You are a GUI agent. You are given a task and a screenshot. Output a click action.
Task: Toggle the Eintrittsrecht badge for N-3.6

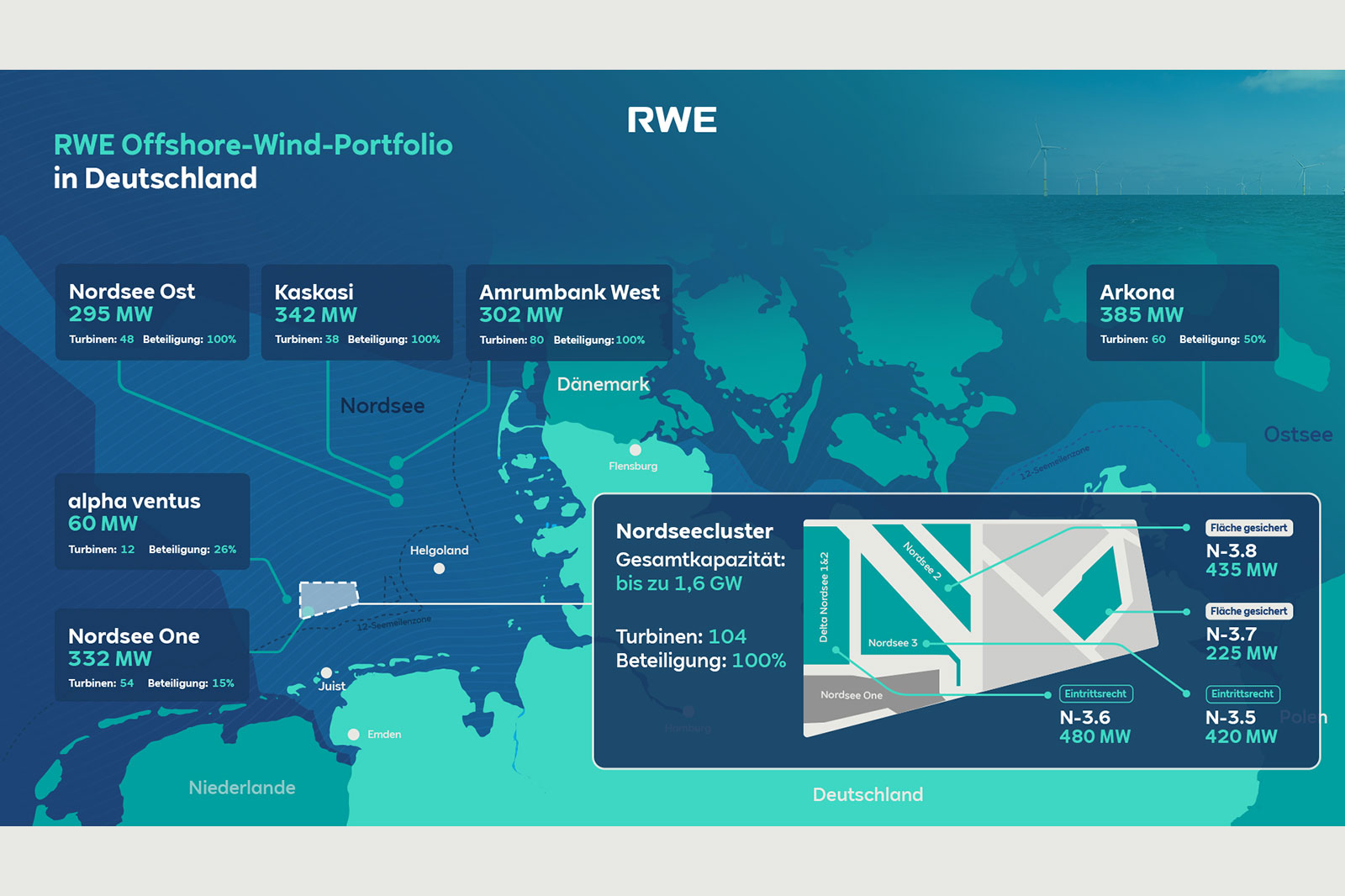pos(1097,694)
